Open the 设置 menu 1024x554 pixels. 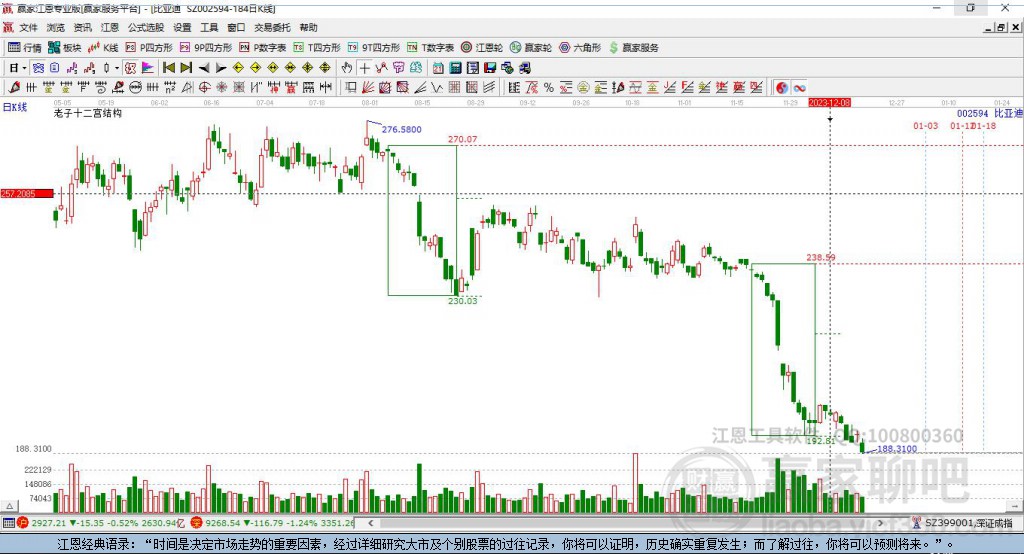(x=182, y=27)
